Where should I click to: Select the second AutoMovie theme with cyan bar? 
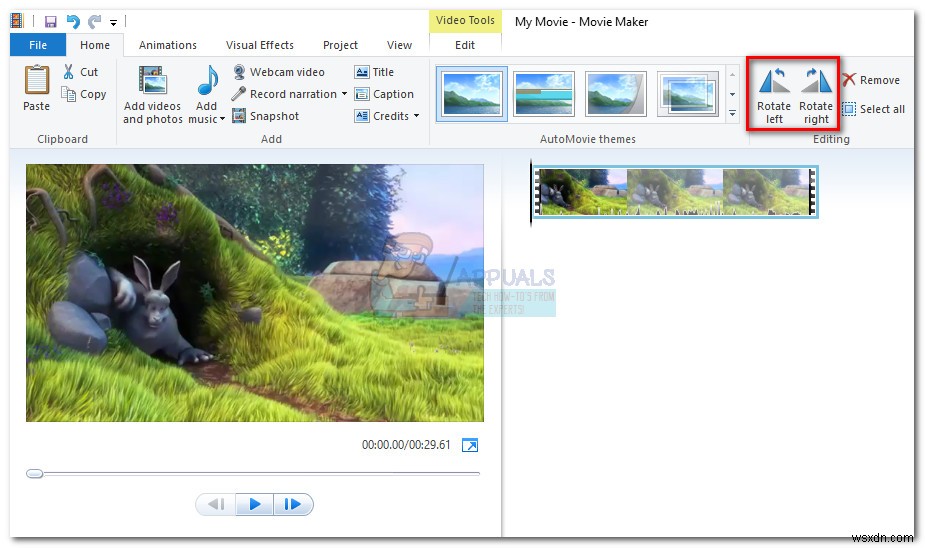pyautogui.click(x=544, y=93)
